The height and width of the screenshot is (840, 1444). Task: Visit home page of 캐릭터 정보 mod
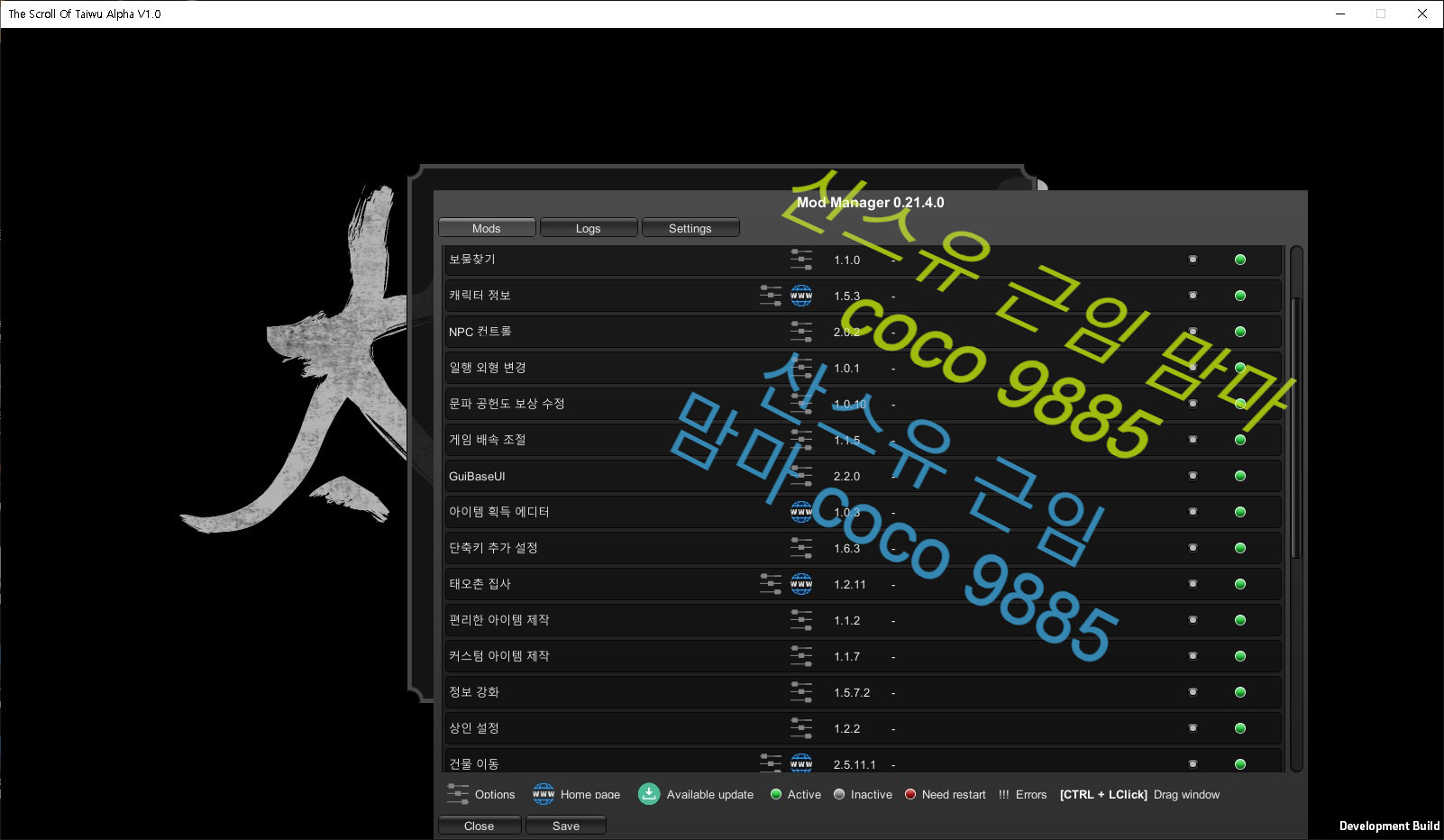click(x=801, y=296)
